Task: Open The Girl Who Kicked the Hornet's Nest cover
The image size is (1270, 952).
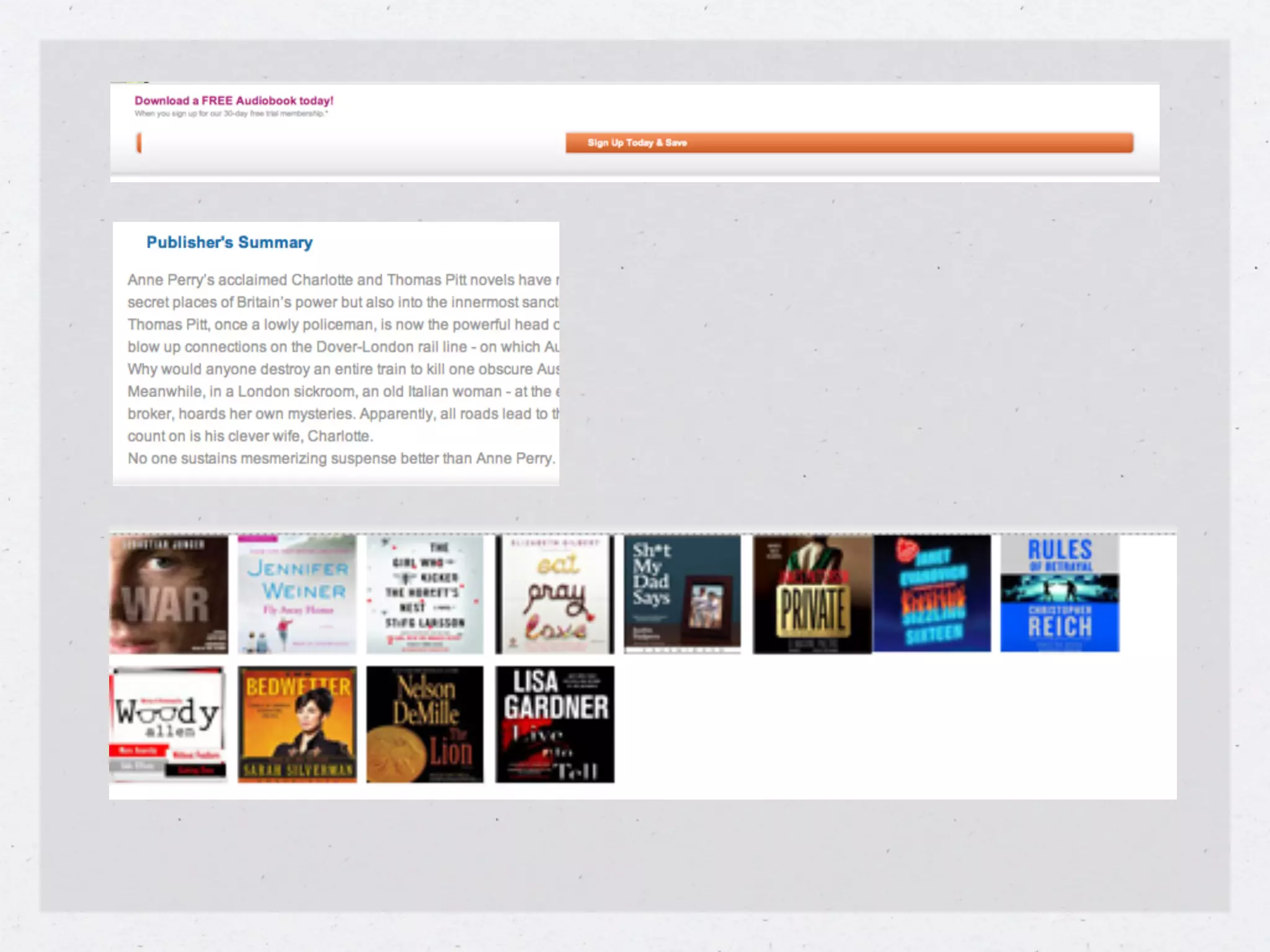Action: 425,594
